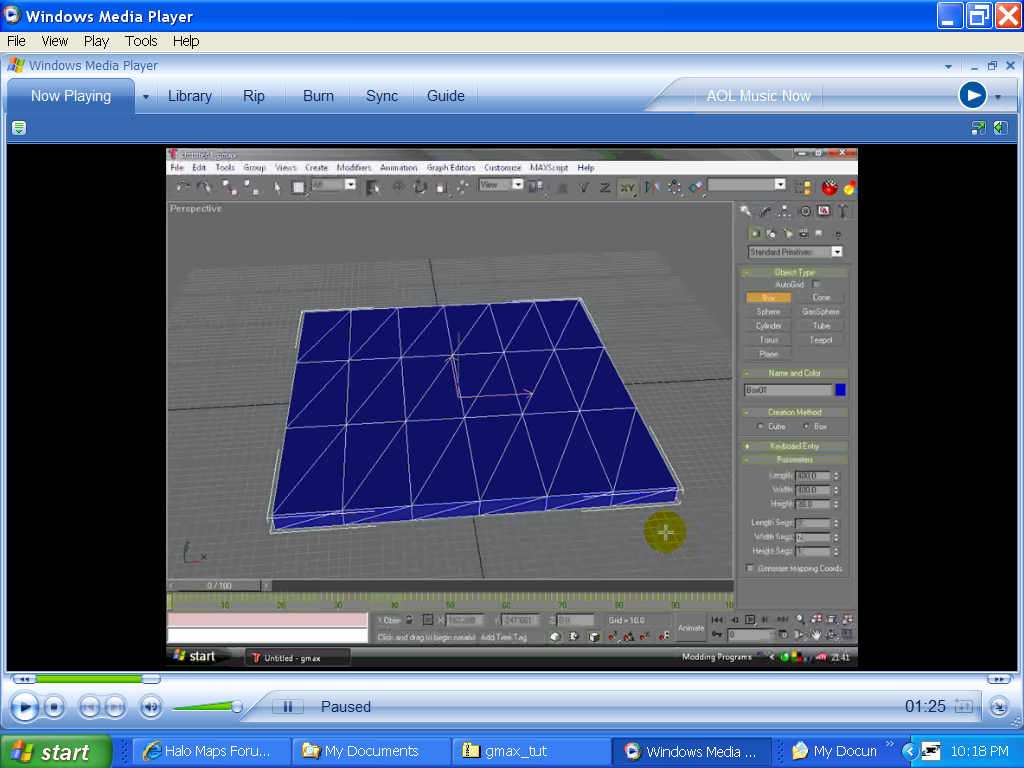
Task: Expand the Now Playing tab dropdown arrow
Action: pos(146,97)
